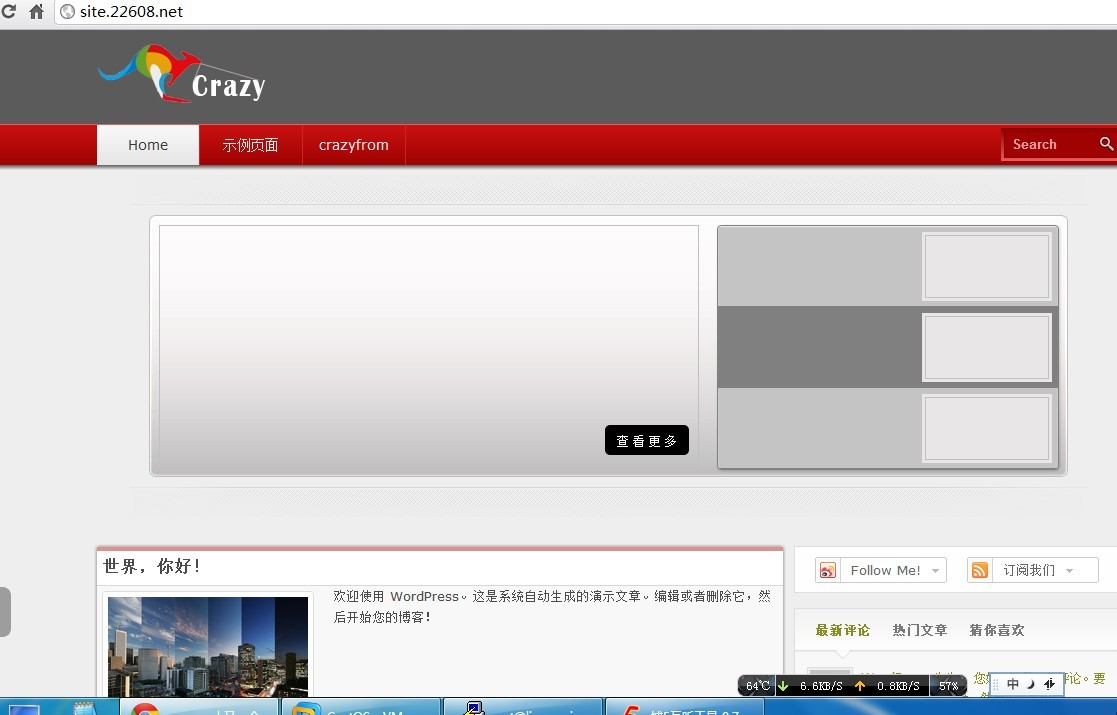Click the search magnifier icon
The height and width of the screenshot is (715, 1117).
pos(1106,144)
